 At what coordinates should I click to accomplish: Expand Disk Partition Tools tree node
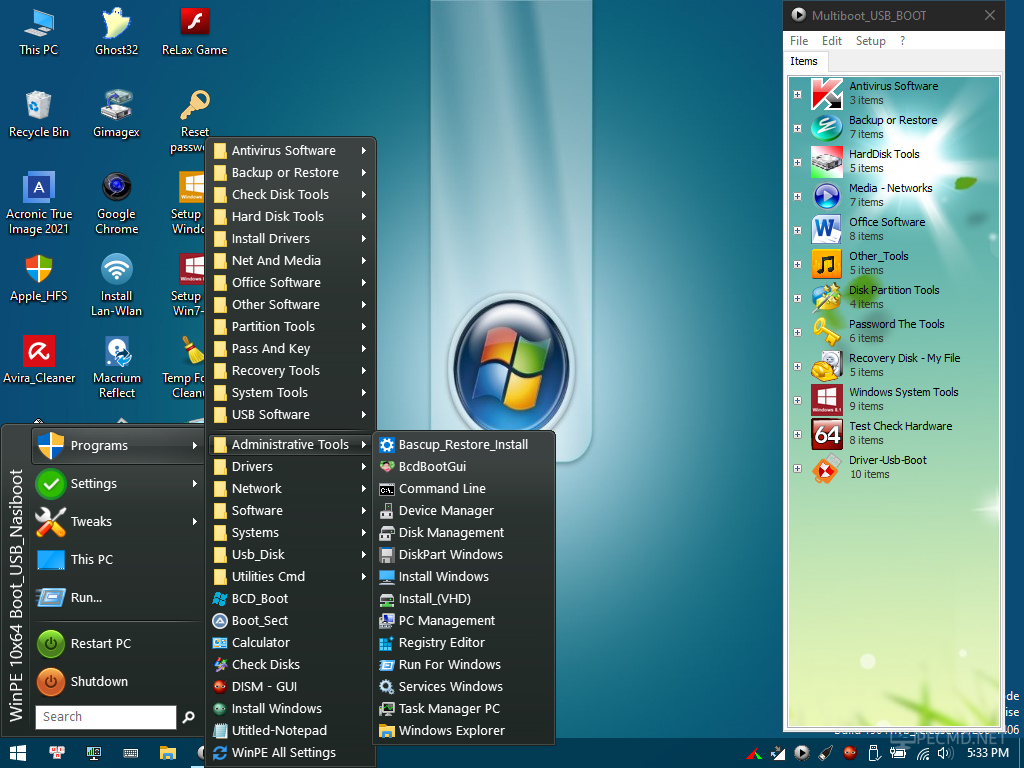tap(797, 298)
